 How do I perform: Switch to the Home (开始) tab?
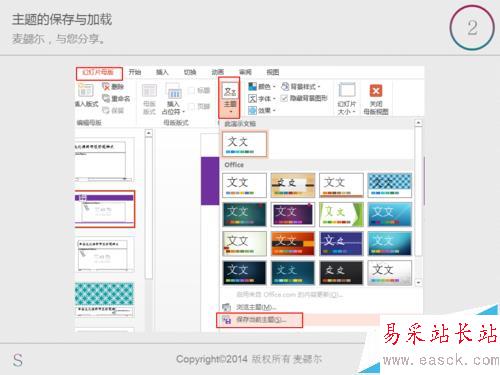pos(135,72)
